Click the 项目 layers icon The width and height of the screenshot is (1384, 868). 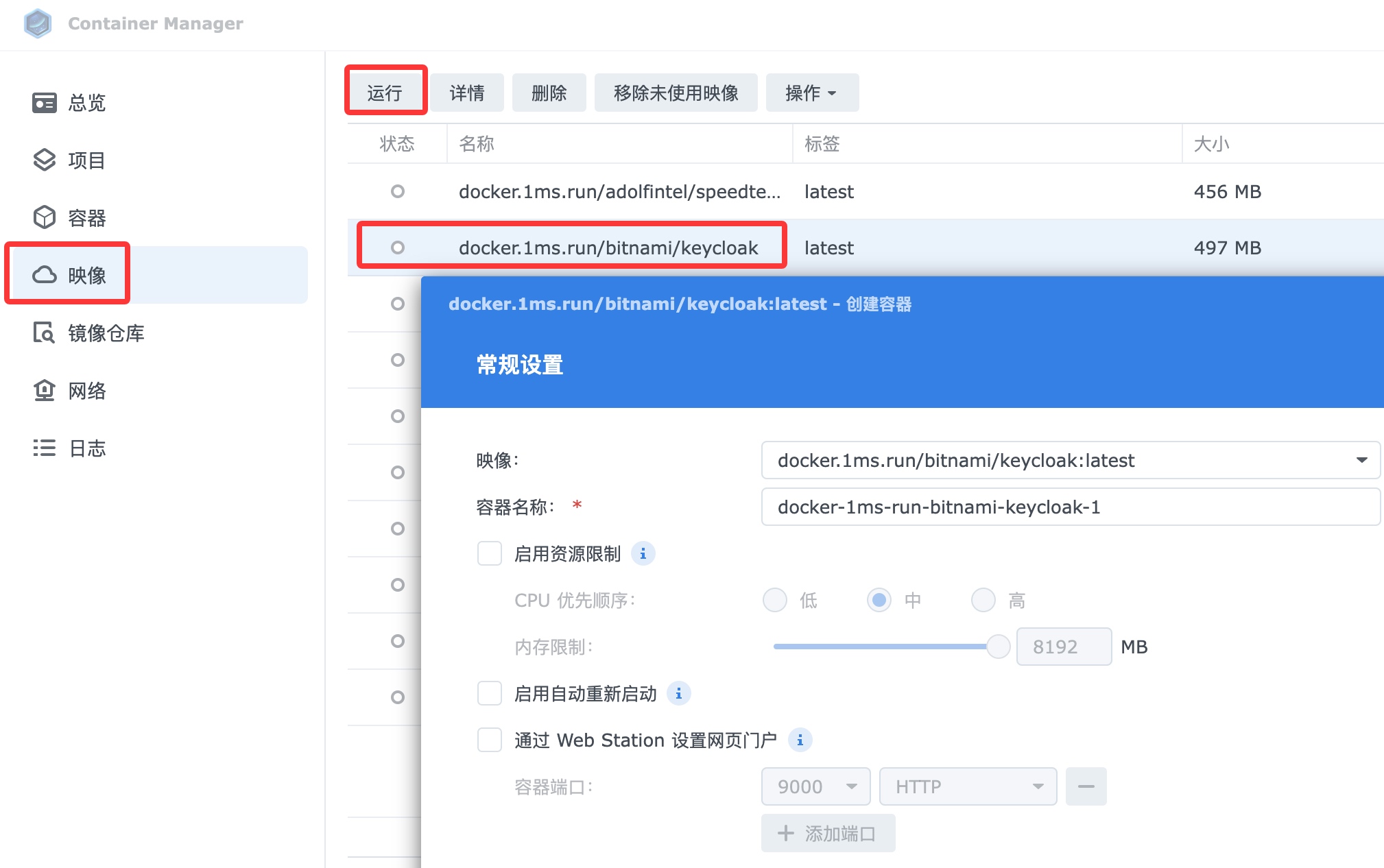point(45,160)
